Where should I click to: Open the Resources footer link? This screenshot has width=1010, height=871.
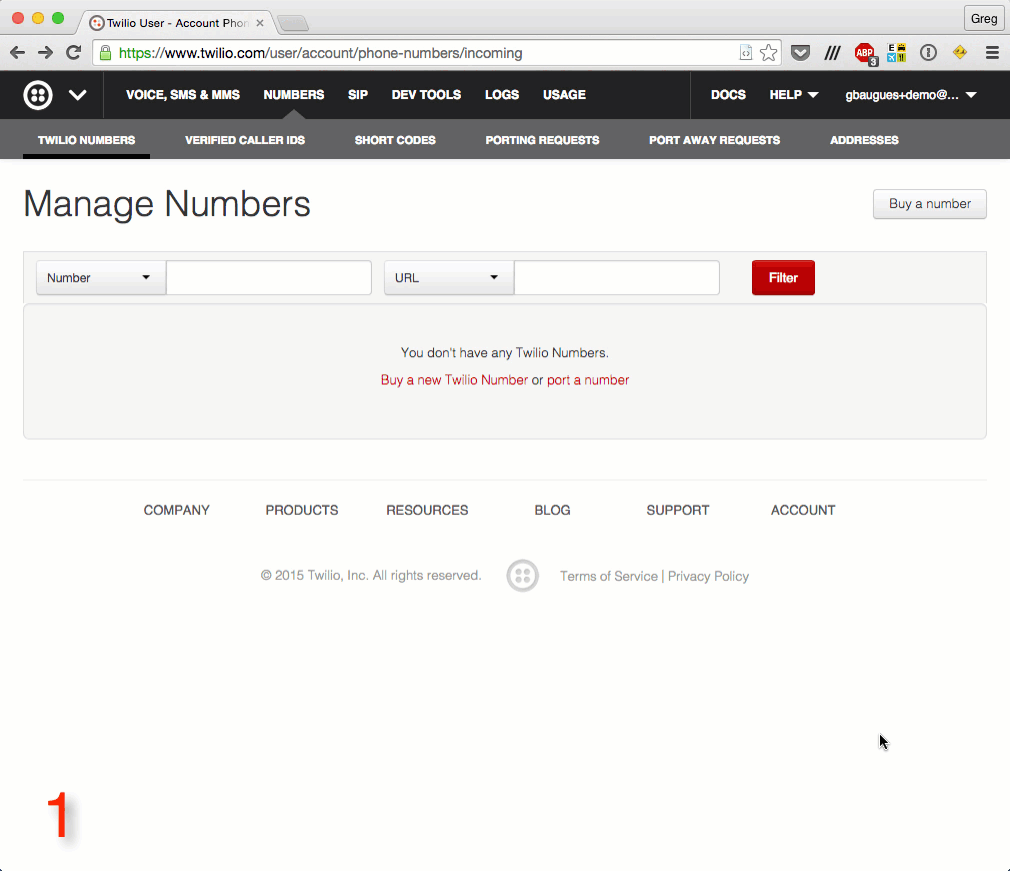coord(427,510)
